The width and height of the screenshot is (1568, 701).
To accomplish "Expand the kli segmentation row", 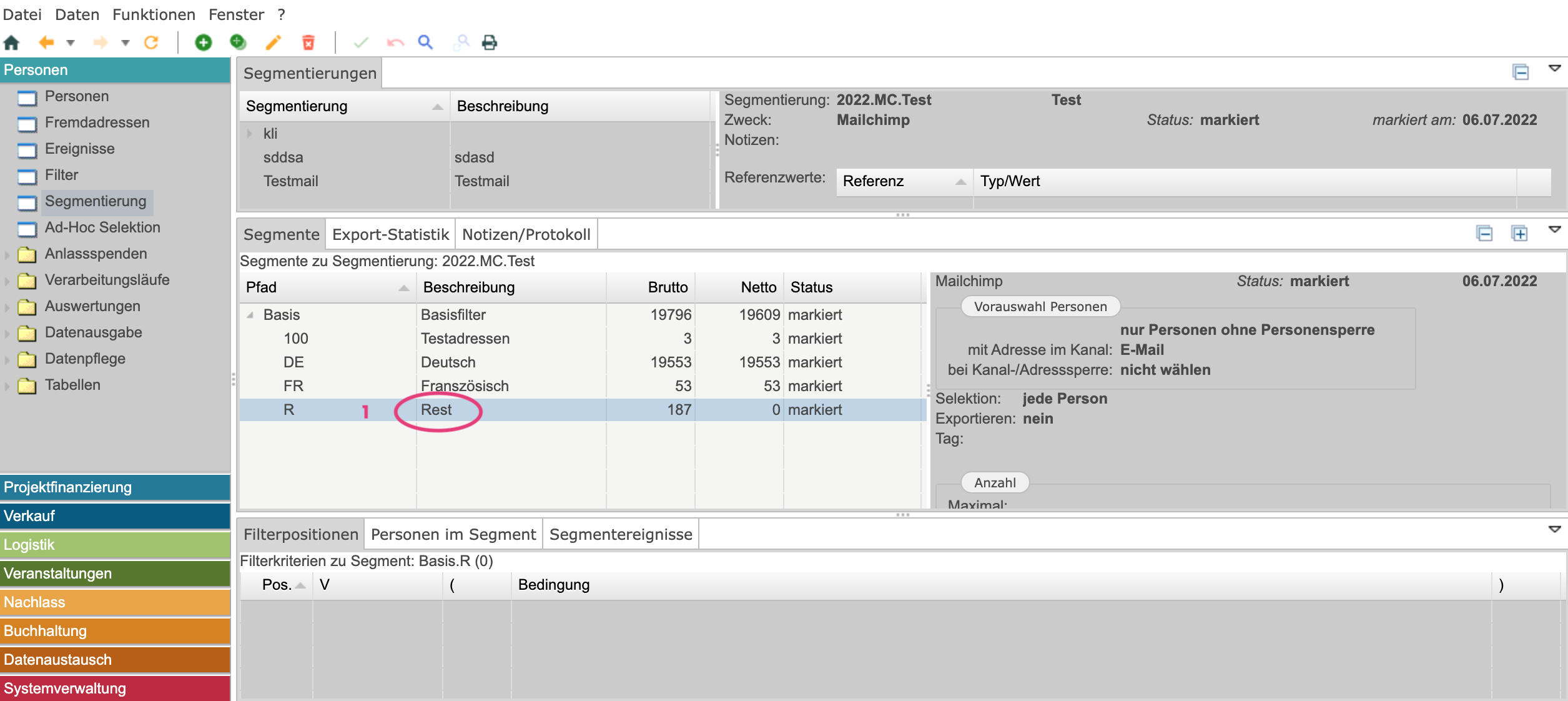I will [x=250, y=134].
